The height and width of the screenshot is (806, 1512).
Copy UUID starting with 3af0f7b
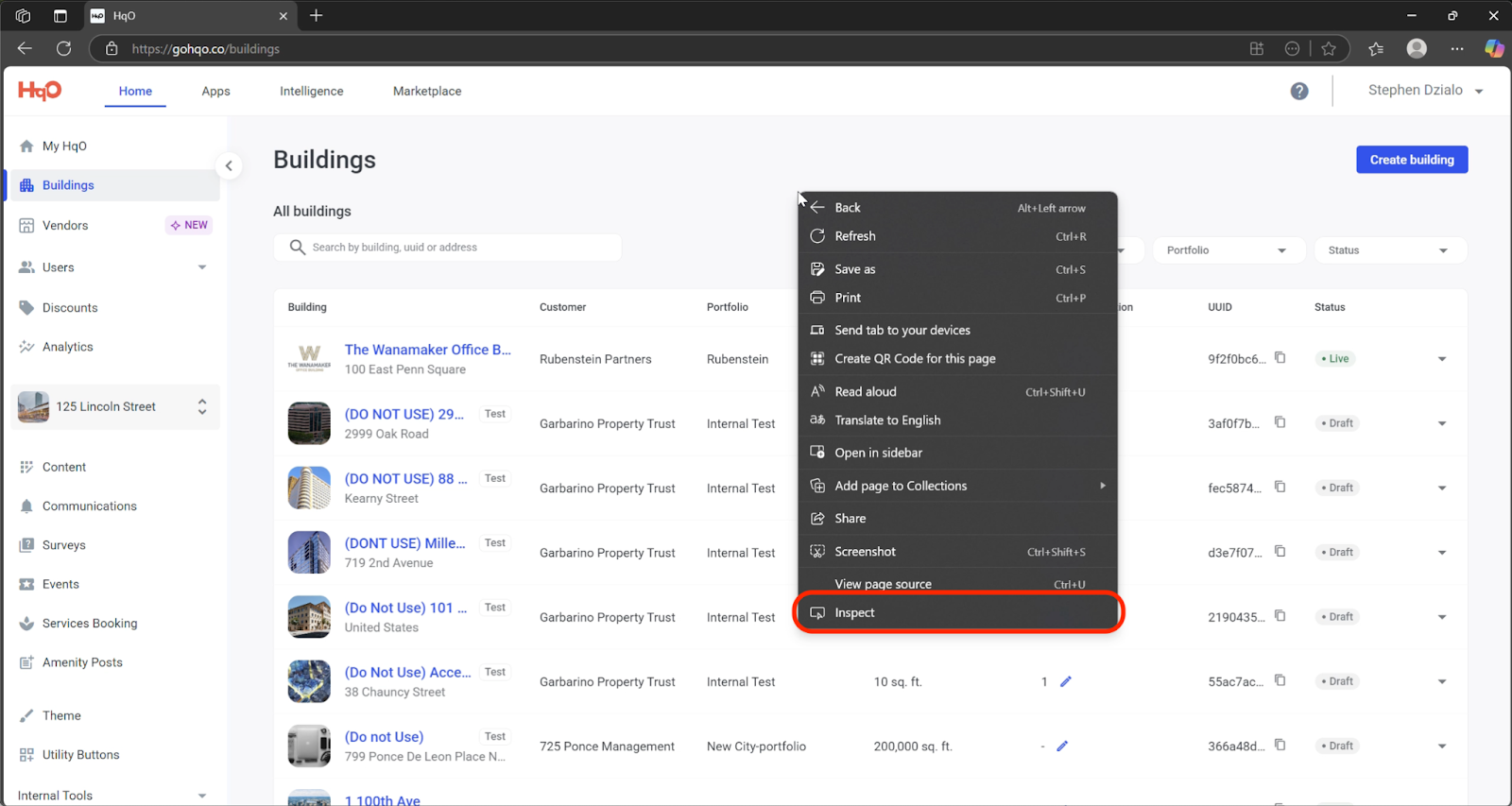(x=1280, y=422)
